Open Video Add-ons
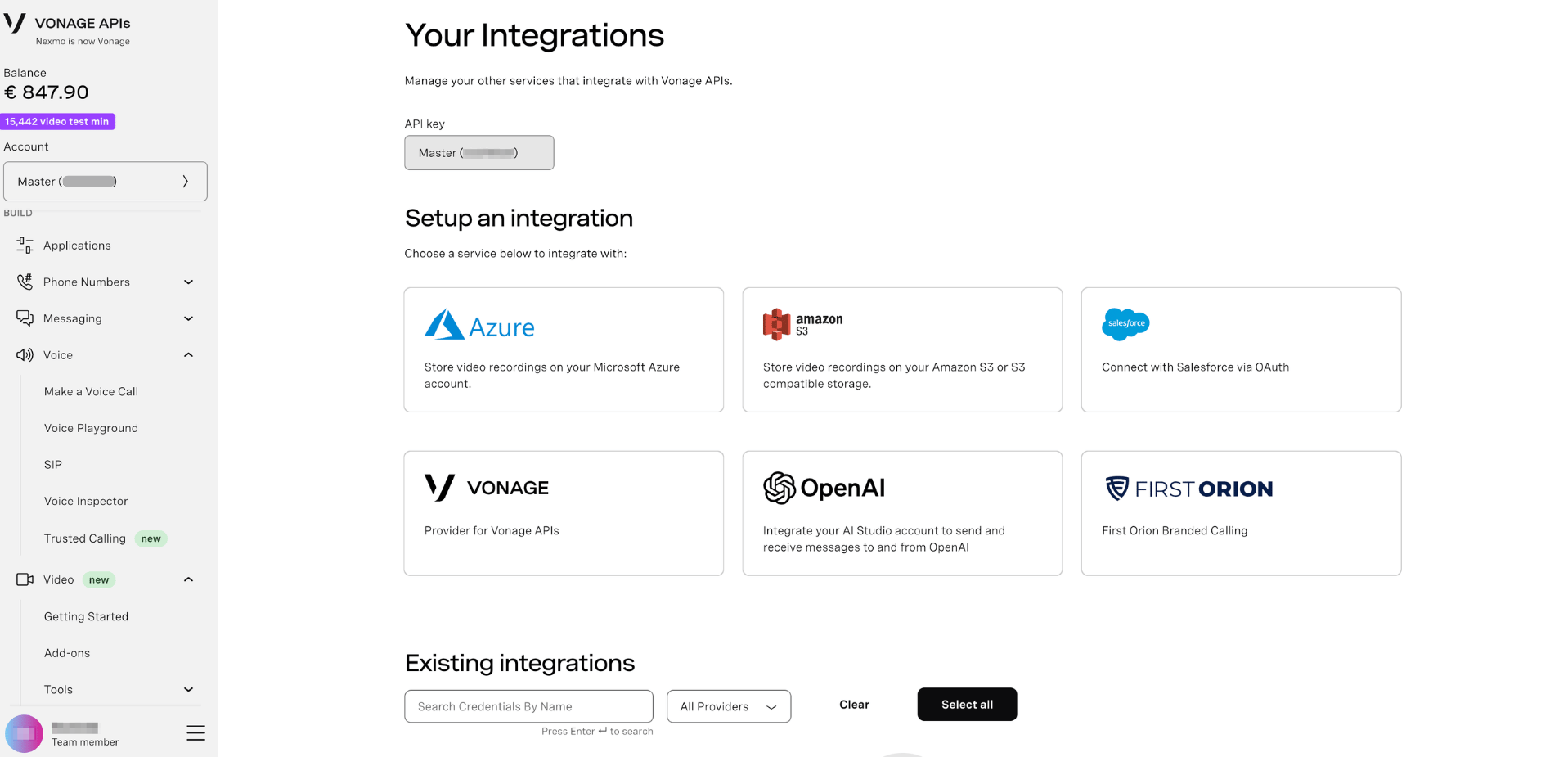This screenshot has width=1568, height=757. pos(67,653)
